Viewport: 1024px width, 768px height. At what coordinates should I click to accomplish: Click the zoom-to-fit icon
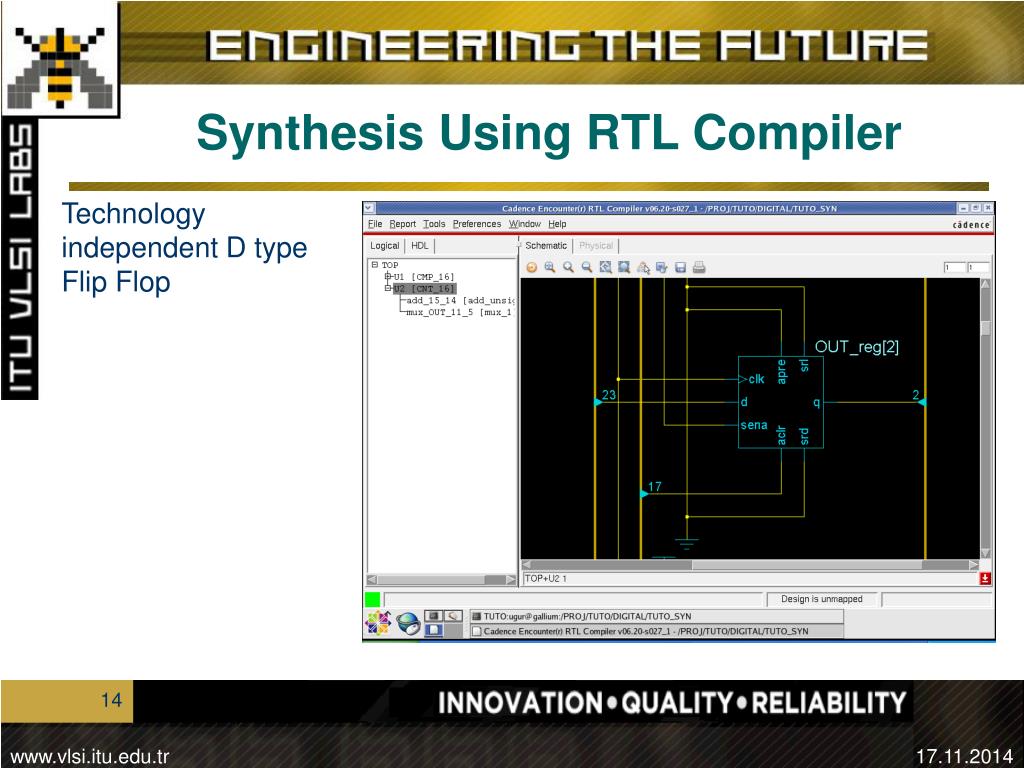click(606, 267)
